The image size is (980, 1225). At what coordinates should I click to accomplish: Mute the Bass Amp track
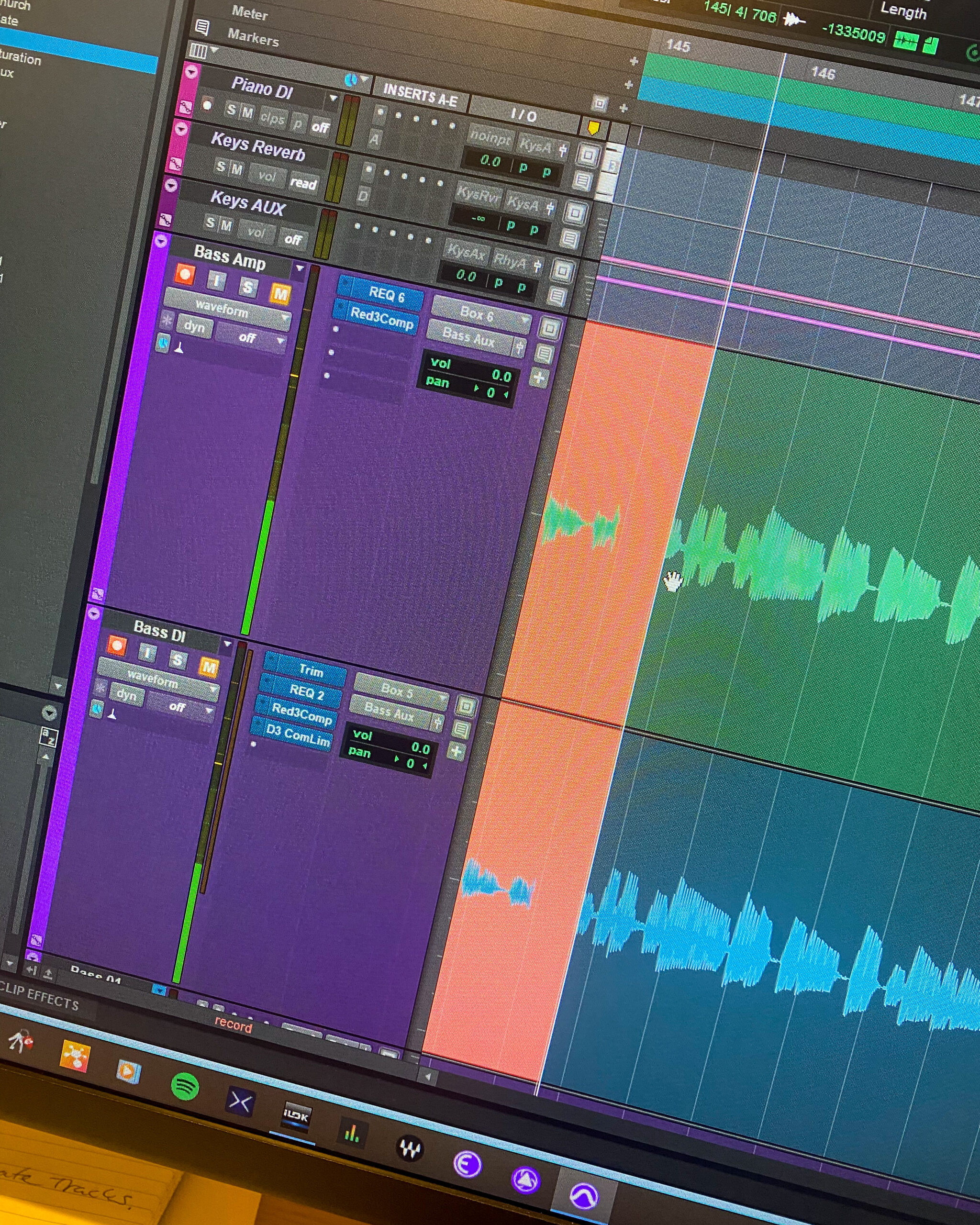[280, 294]
